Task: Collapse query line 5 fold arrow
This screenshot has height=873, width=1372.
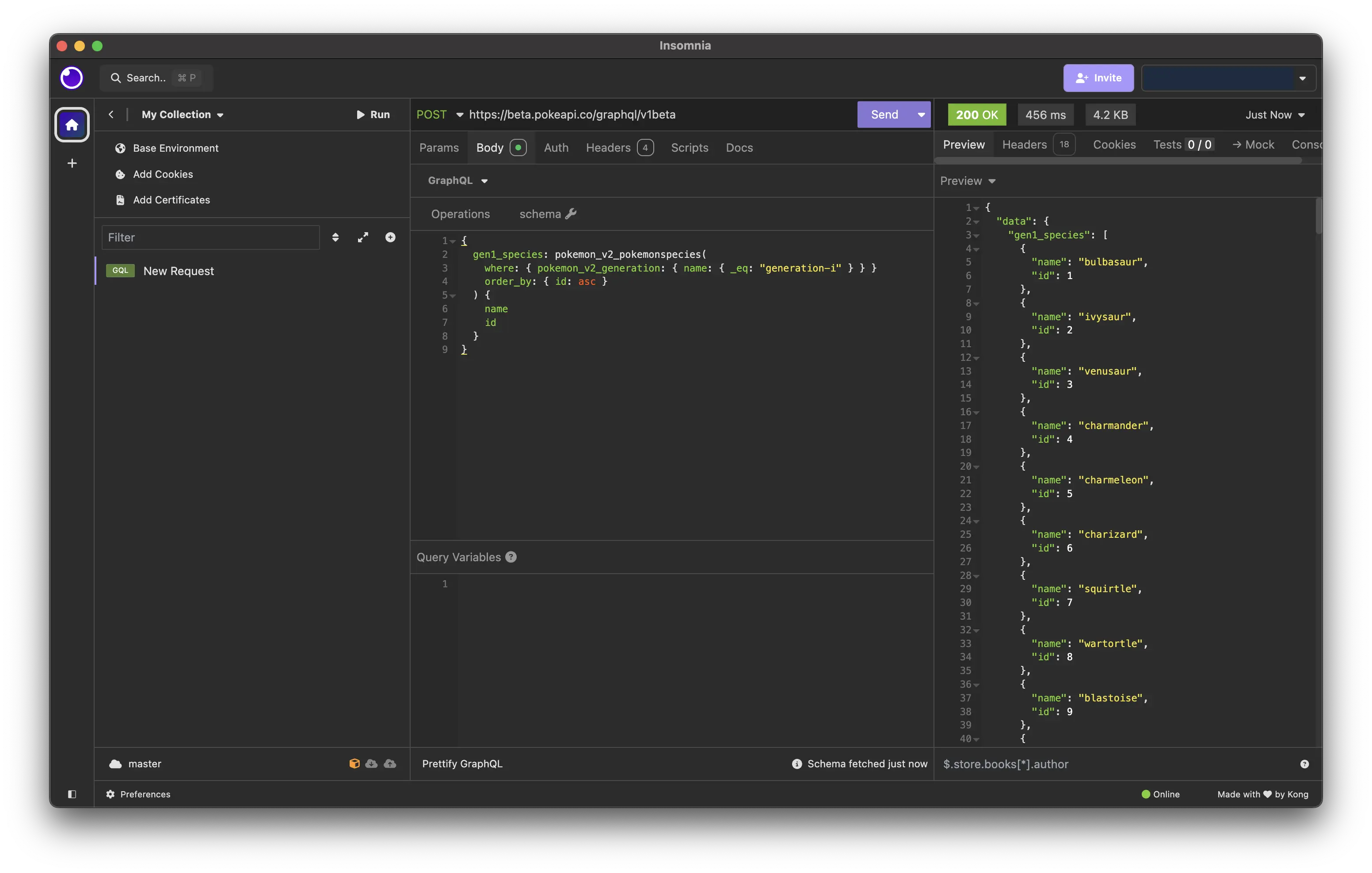Action: click(453, 295)
